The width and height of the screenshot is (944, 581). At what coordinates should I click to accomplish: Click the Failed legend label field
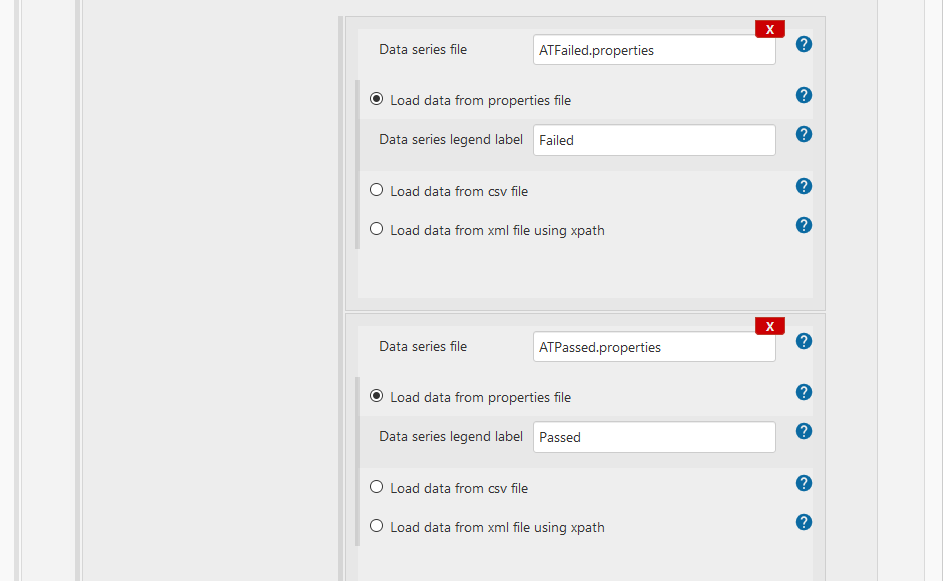click(654, 140)
